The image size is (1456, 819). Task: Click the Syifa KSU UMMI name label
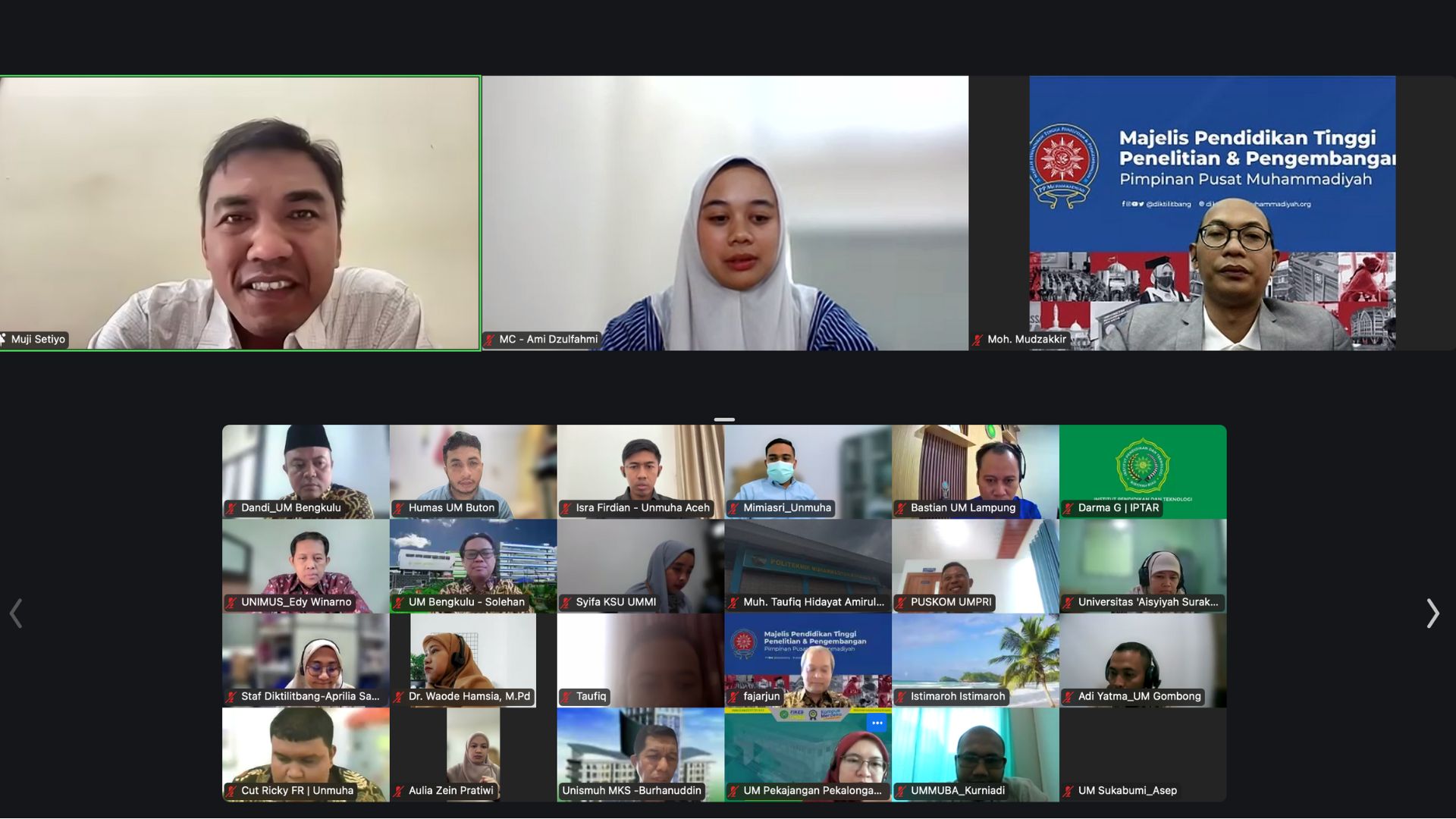click(x=615, y=602)
